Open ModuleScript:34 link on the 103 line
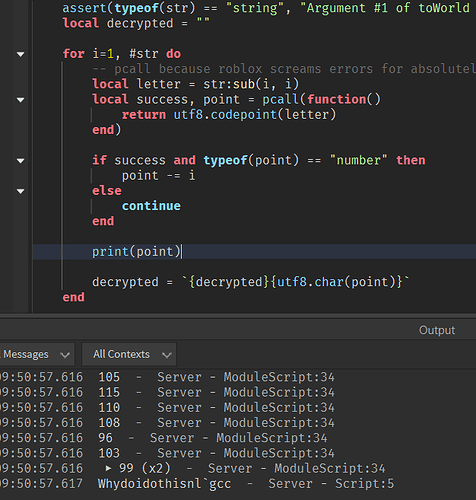 click(279, 453)
